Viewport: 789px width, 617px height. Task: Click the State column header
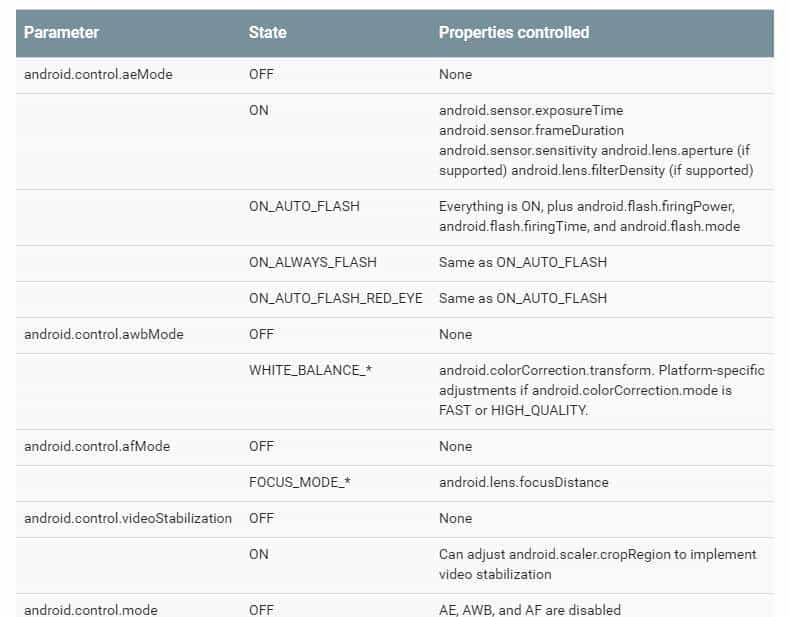[x=267, y=33]
